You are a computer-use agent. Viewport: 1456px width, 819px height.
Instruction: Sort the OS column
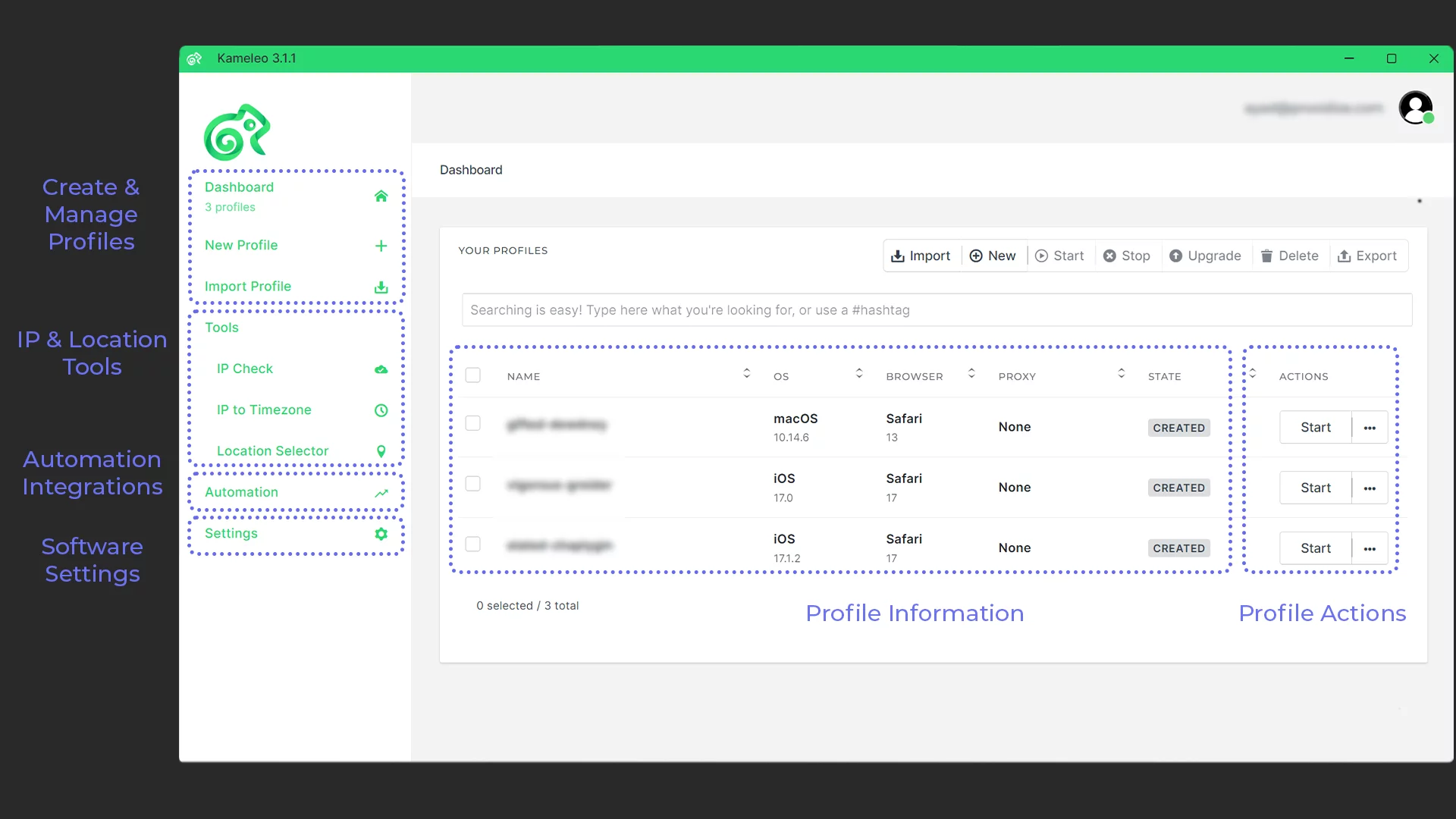(858, 373)
